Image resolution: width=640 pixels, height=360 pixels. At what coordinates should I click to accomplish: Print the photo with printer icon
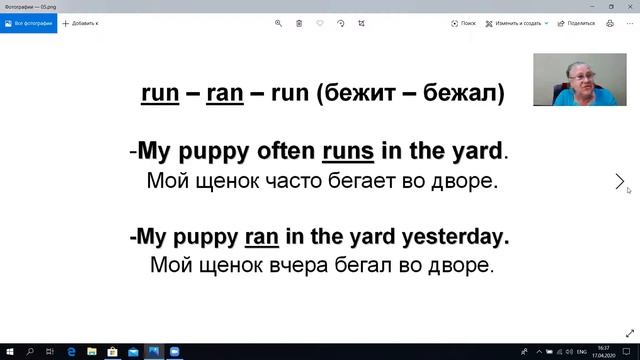pyautogui.click(x=610, y=23)
